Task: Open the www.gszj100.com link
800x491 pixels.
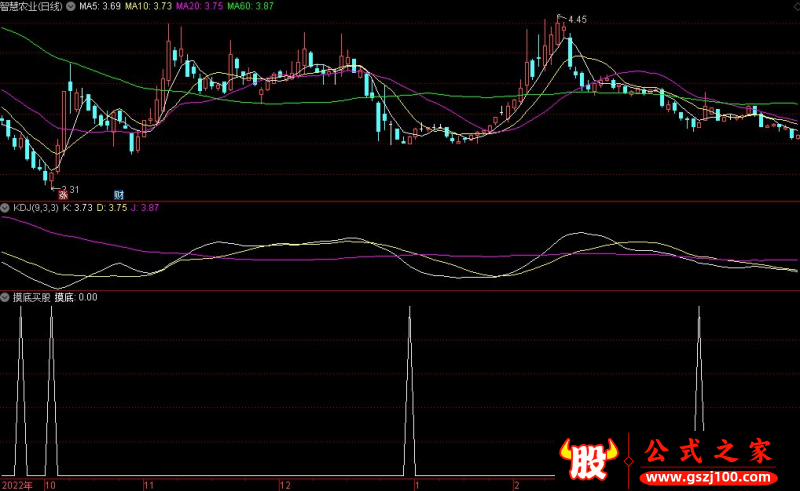Action: click(706, 478)
